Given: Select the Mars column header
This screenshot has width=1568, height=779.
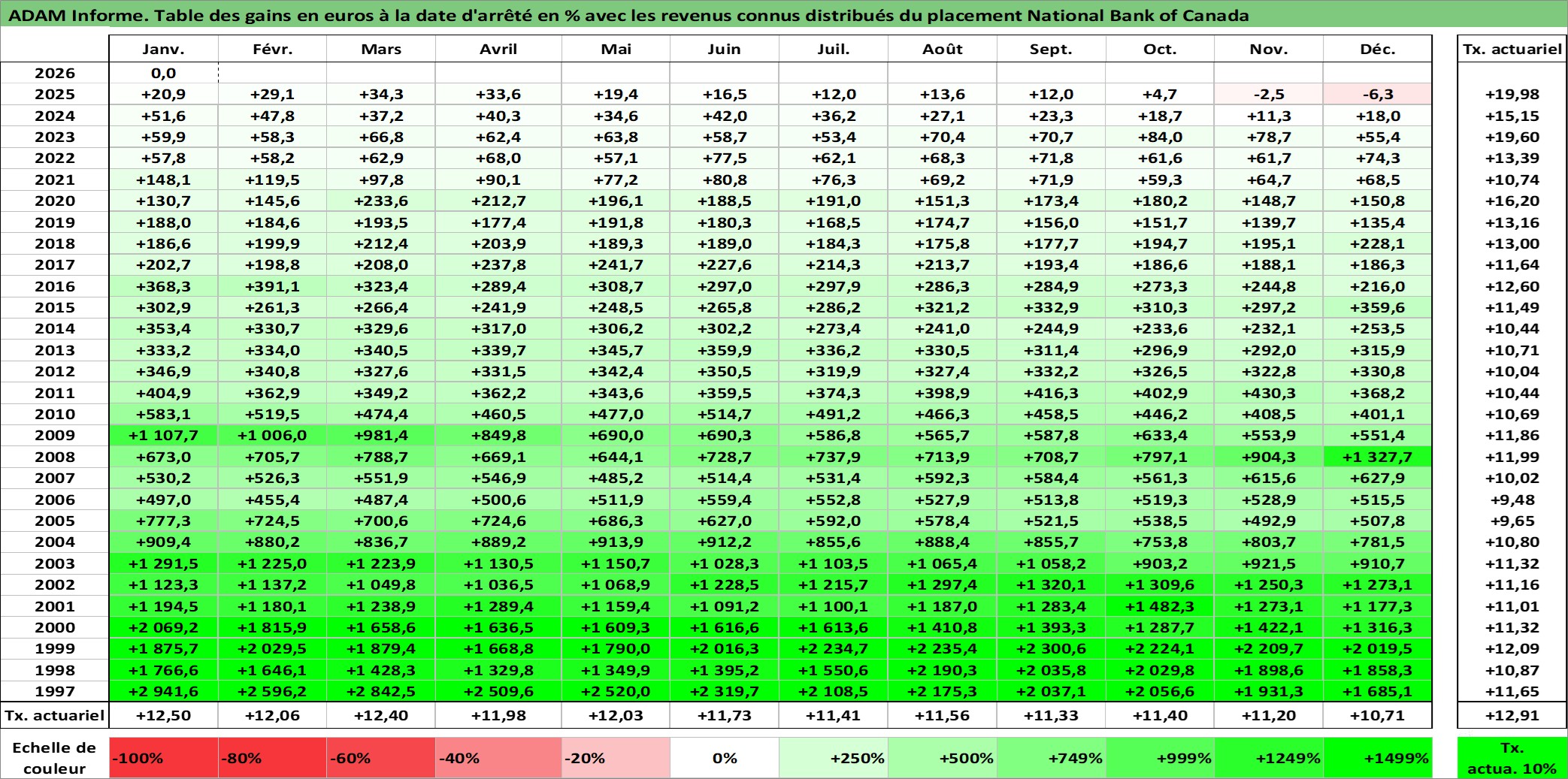Looking at the screenshot, I should point(381,49).
